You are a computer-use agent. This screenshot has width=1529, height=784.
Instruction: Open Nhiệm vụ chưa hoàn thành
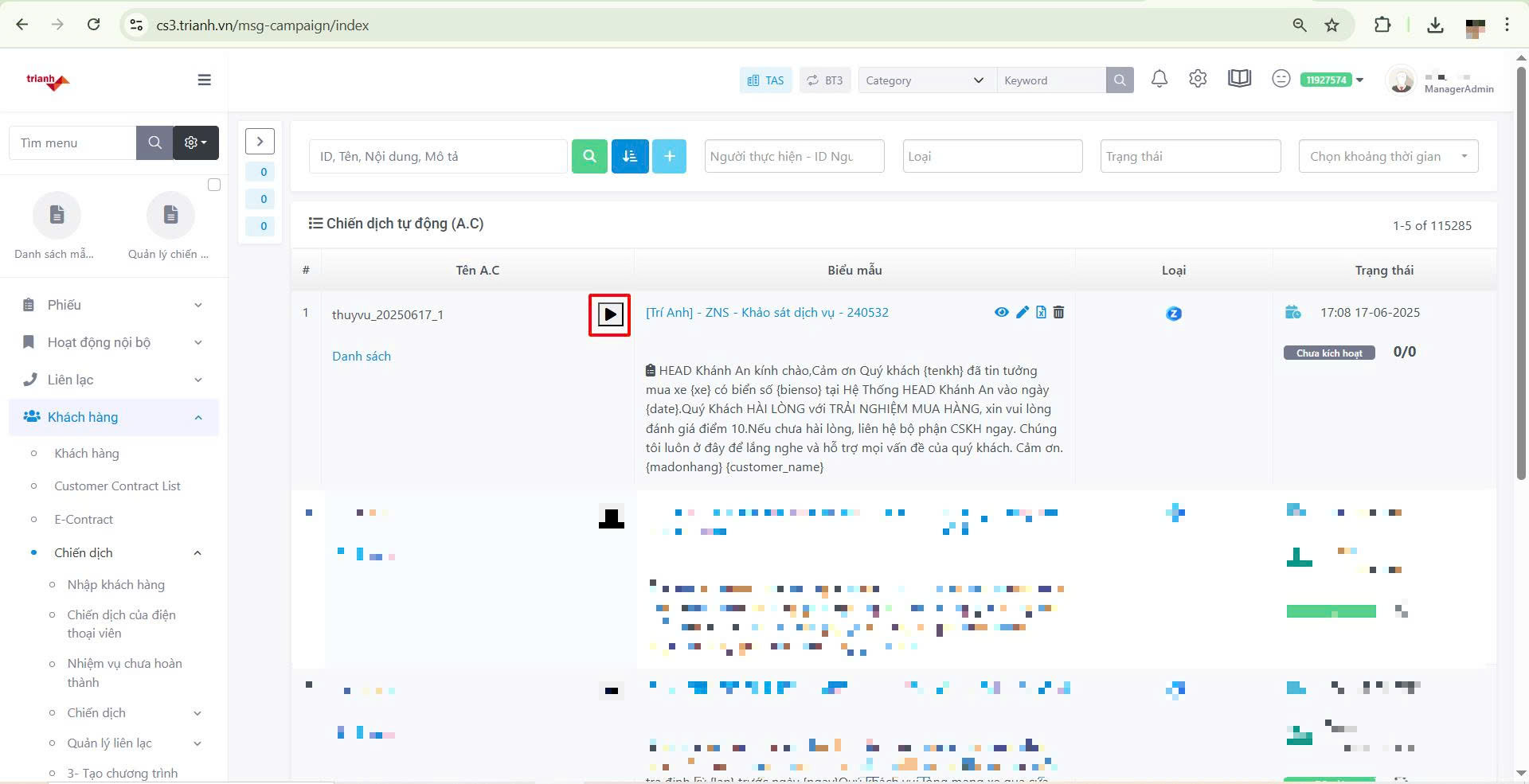(x=124, y=673)
